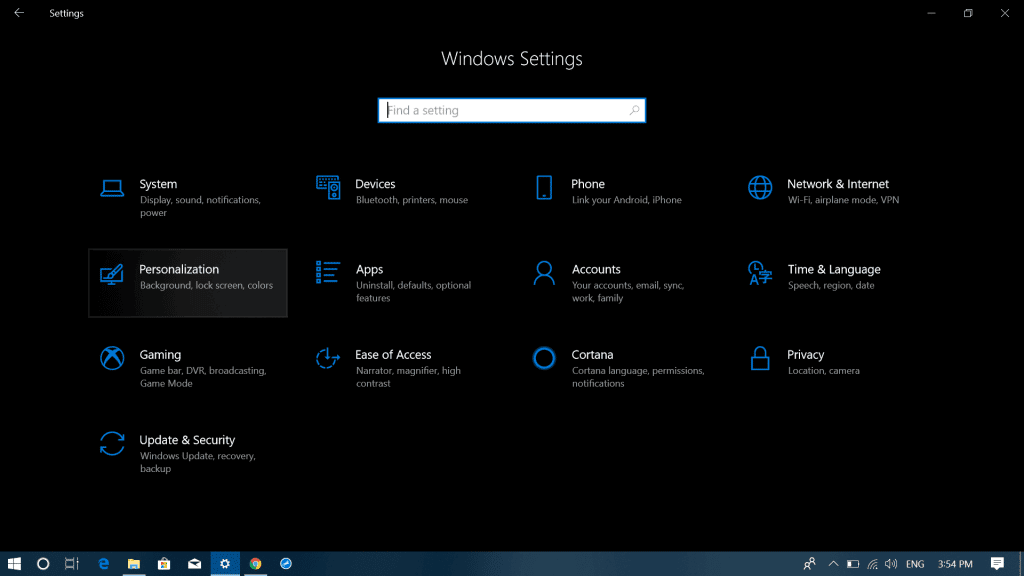Image resolution: width=1024 pixels, height=576 pixels.
Task: Click the Devices keyboard and speaker icon
Action: coord(328,187)
